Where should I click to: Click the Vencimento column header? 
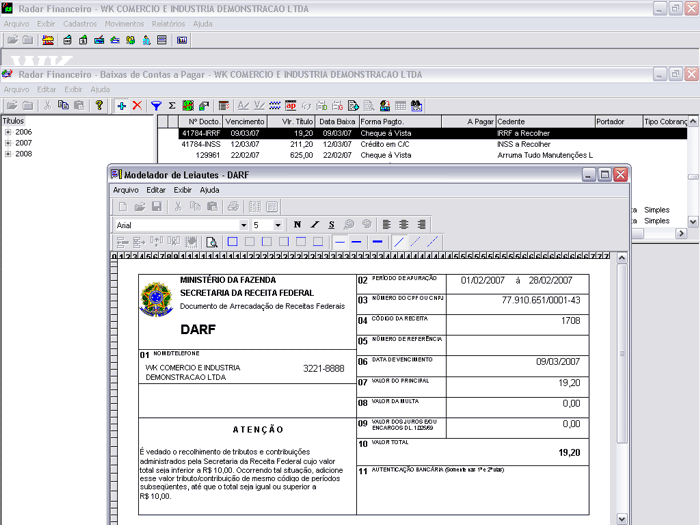245,121
